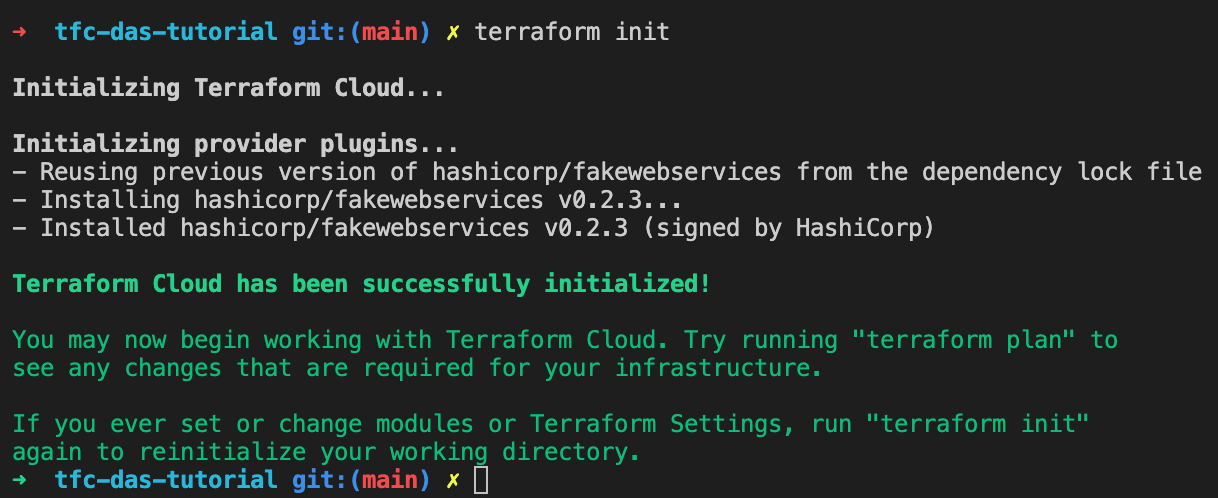The width and height of the screenshot is (1218, 498).
Task: Click 'git:(main)' branch indicator on last line
Action: tap(361, 481)
